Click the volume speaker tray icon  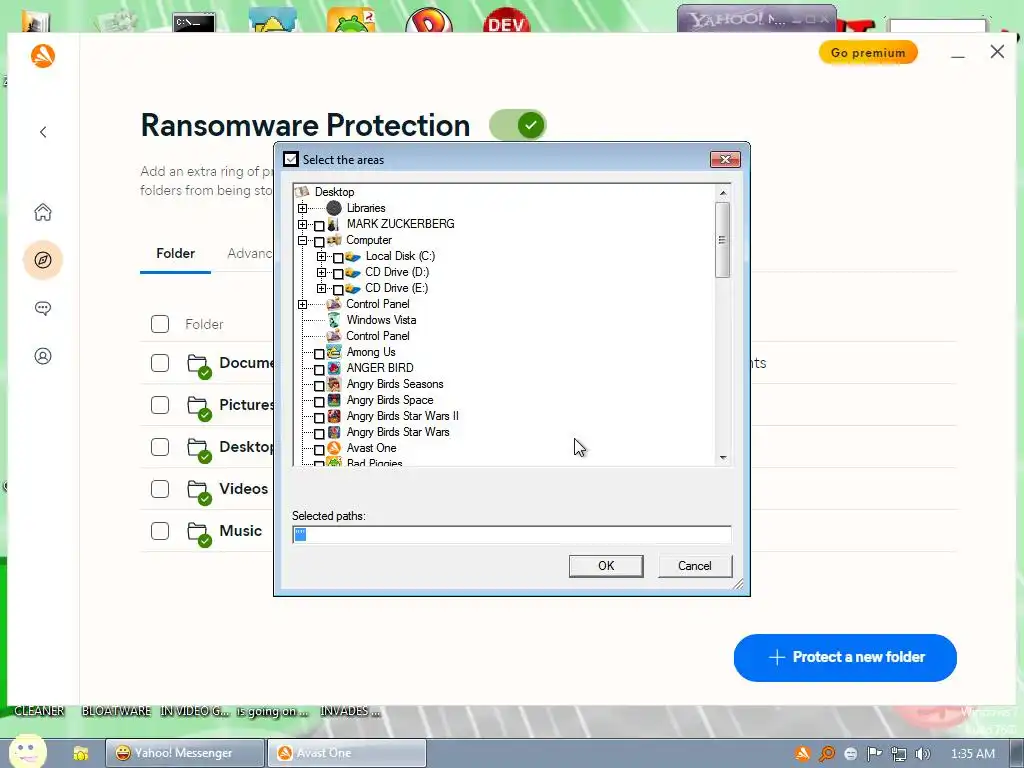pos(923,754)
